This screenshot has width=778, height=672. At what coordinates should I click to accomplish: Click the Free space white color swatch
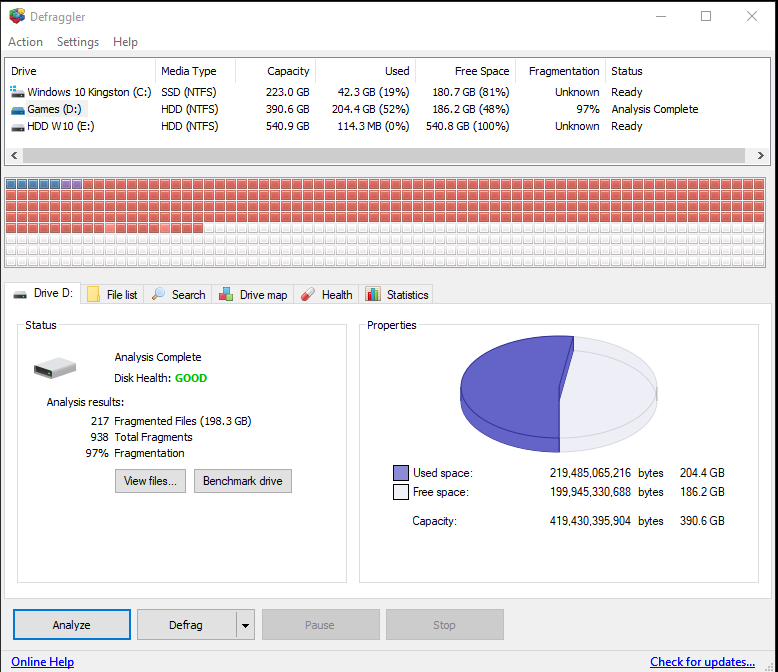[x=400, y=492]
